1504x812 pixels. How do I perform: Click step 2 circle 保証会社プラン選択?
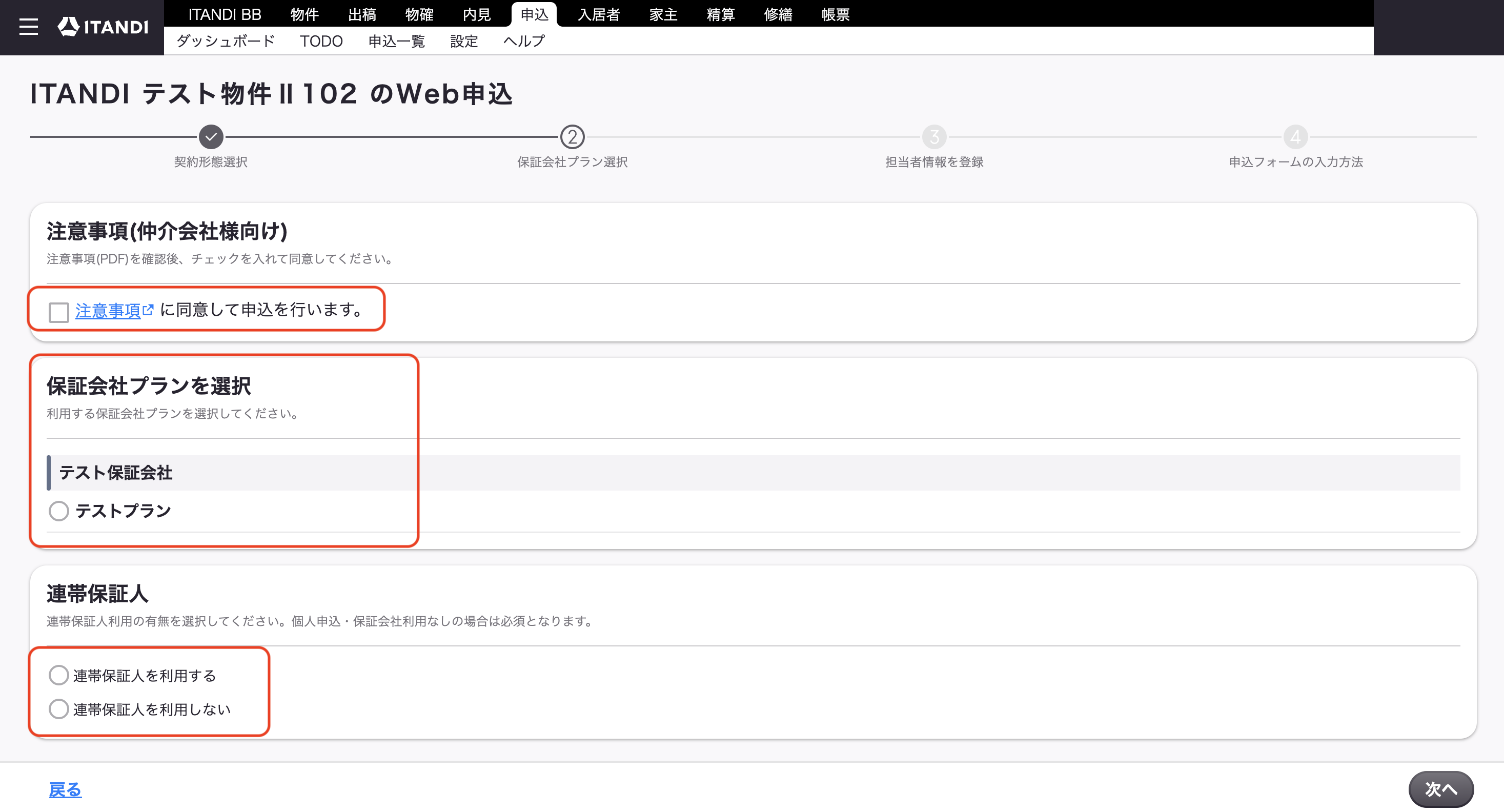pyautogui.click(x=572, y=136)
